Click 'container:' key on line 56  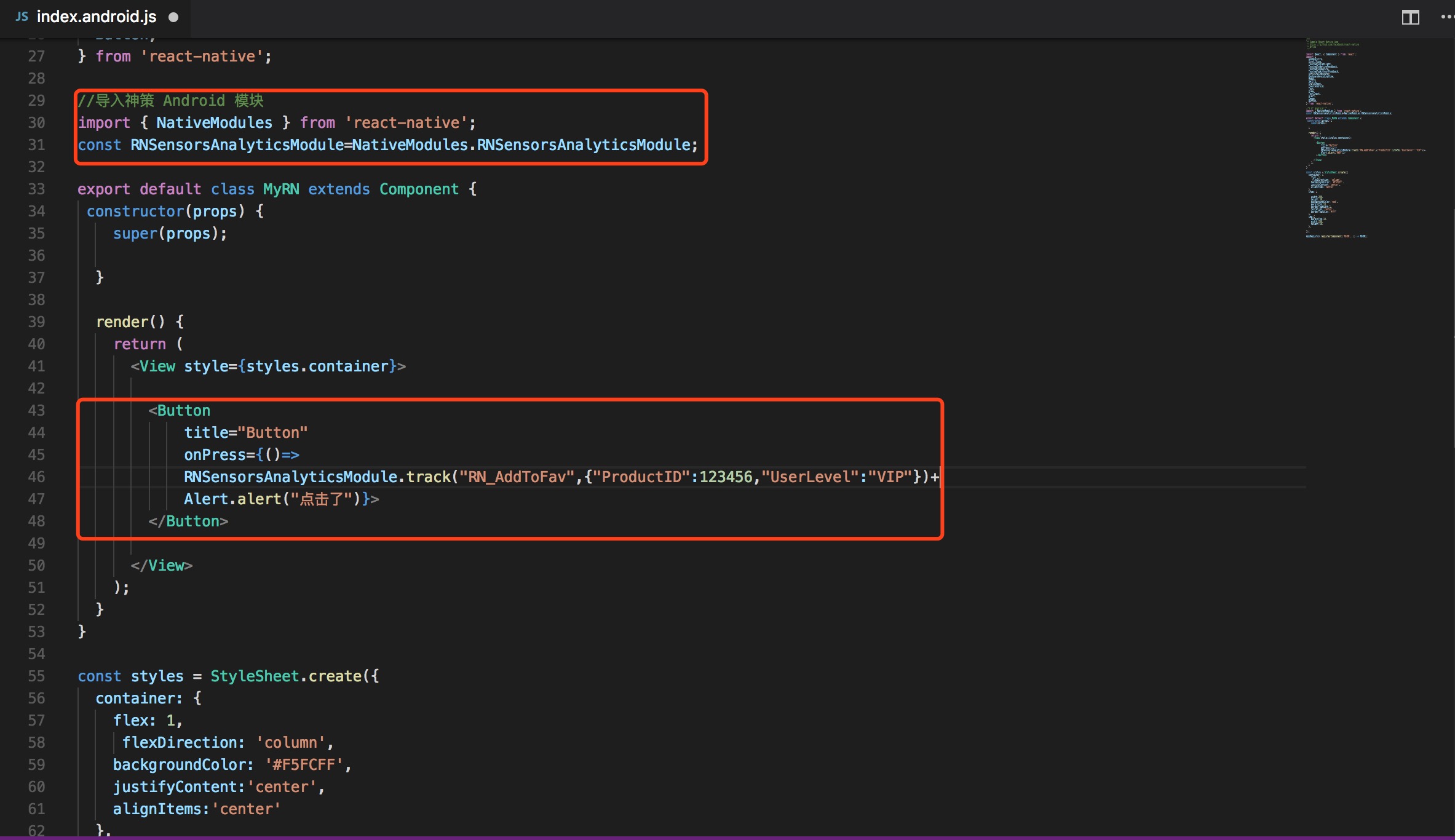point(139,698)
